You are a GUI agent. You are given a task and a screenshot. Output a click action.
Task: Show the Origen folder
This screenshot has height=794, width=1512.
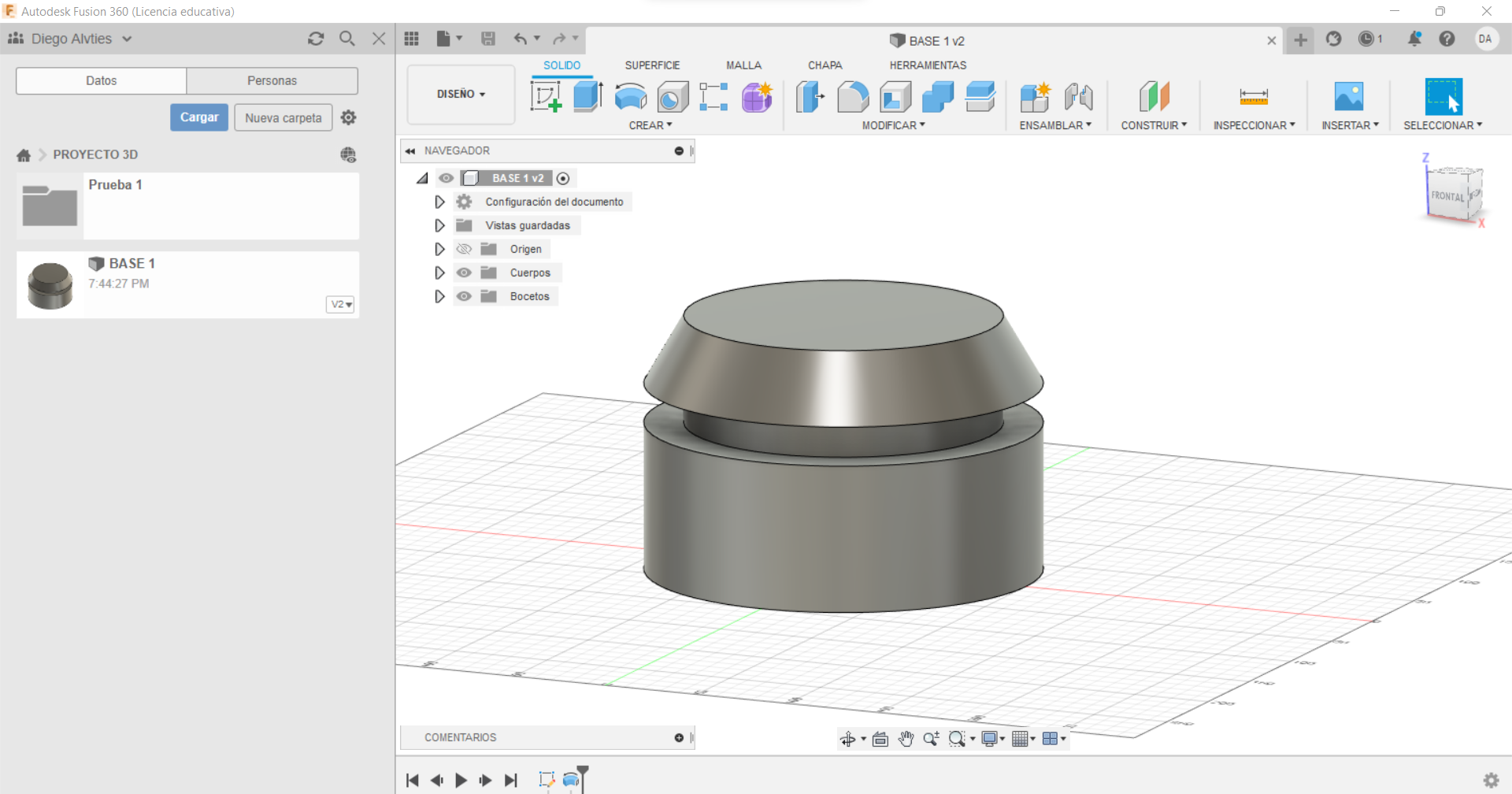(x=465, y=249)
